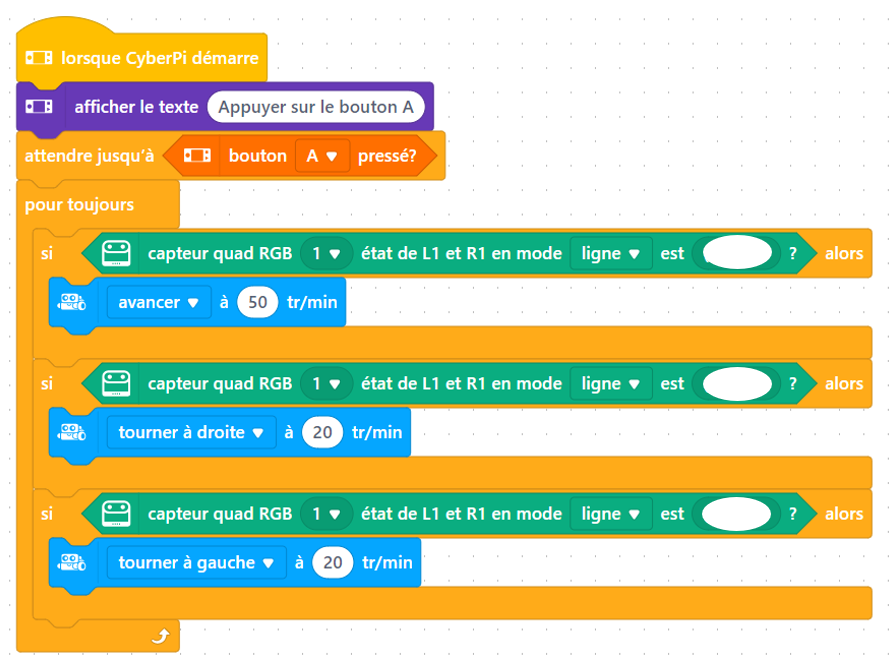Open the tourner à gauche dropdown
The width and height of the screenshot is (896, 659).
pyautogui.click(x=196, y=562)
